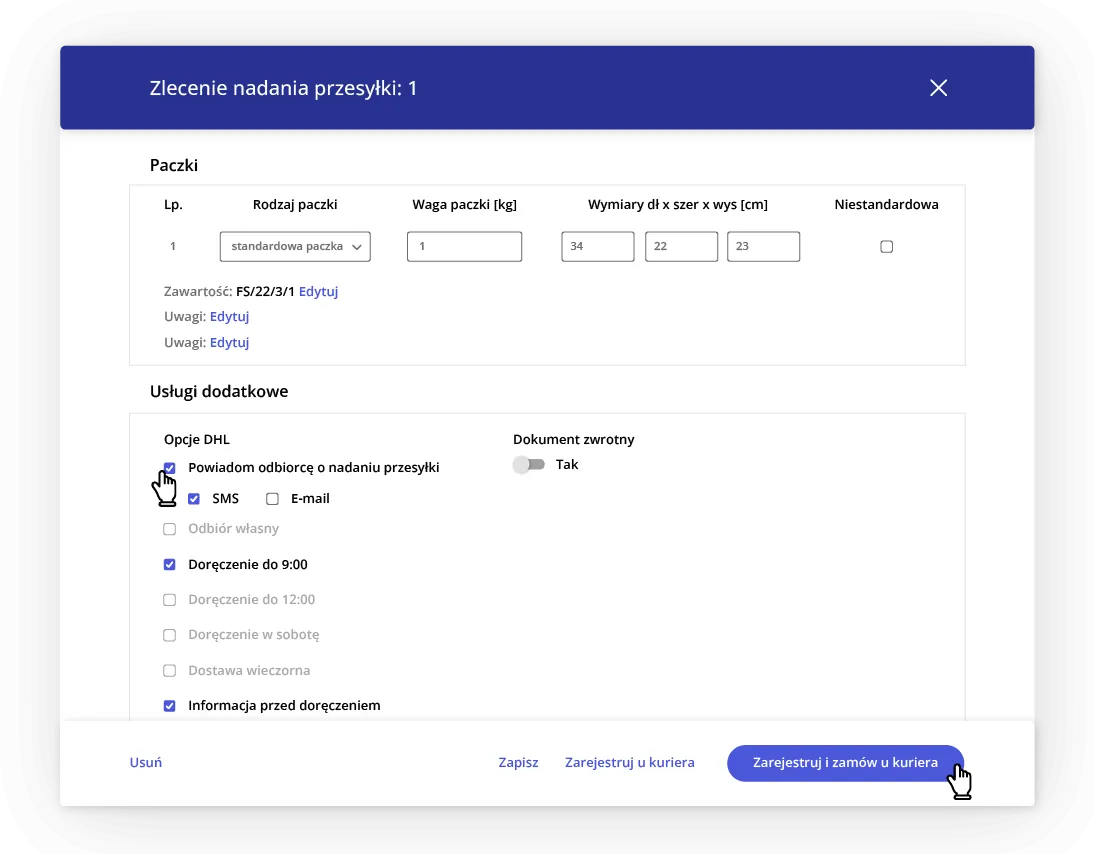Open the "standardowa paczka" package type dropdown
Screen dimensions: 1094x854
pyautogui.click(x=294, y=246)
